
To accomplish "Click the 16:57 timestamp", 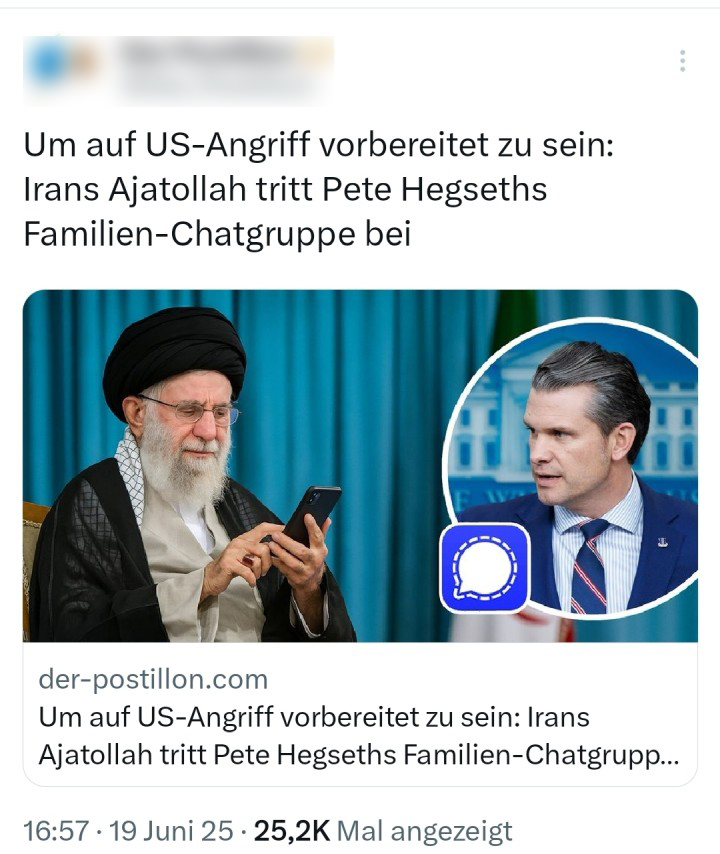I will 56,831.
